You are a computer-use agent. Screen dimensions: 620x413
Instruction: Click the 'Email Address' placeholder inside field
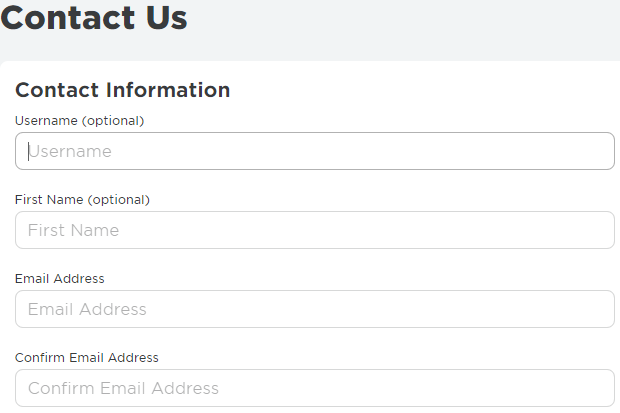87,310
